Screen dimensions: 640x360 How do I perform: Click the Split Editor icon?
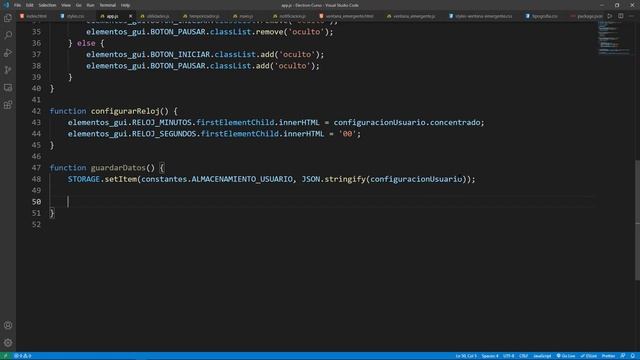620,16
